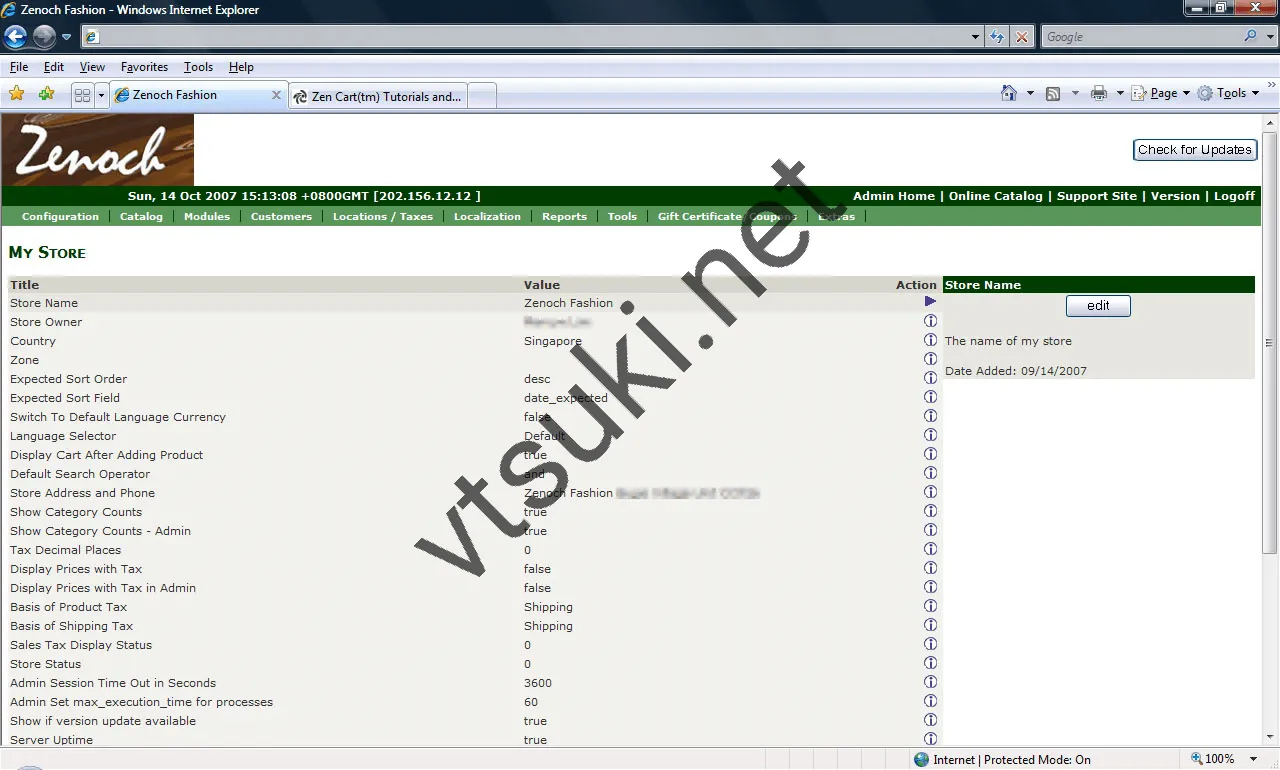Click info icon for Basis of Product Tax

tap(930, 606)
